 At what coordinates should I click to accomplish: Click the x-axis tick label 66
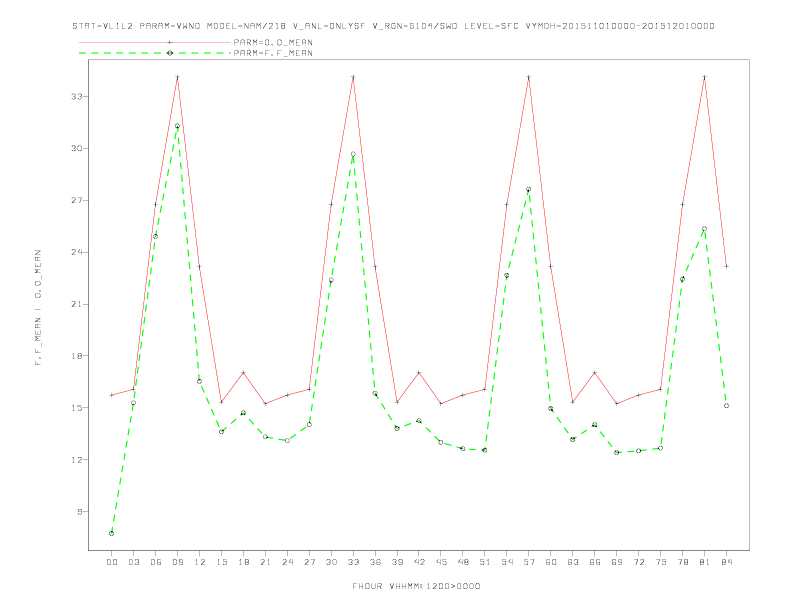595,562
